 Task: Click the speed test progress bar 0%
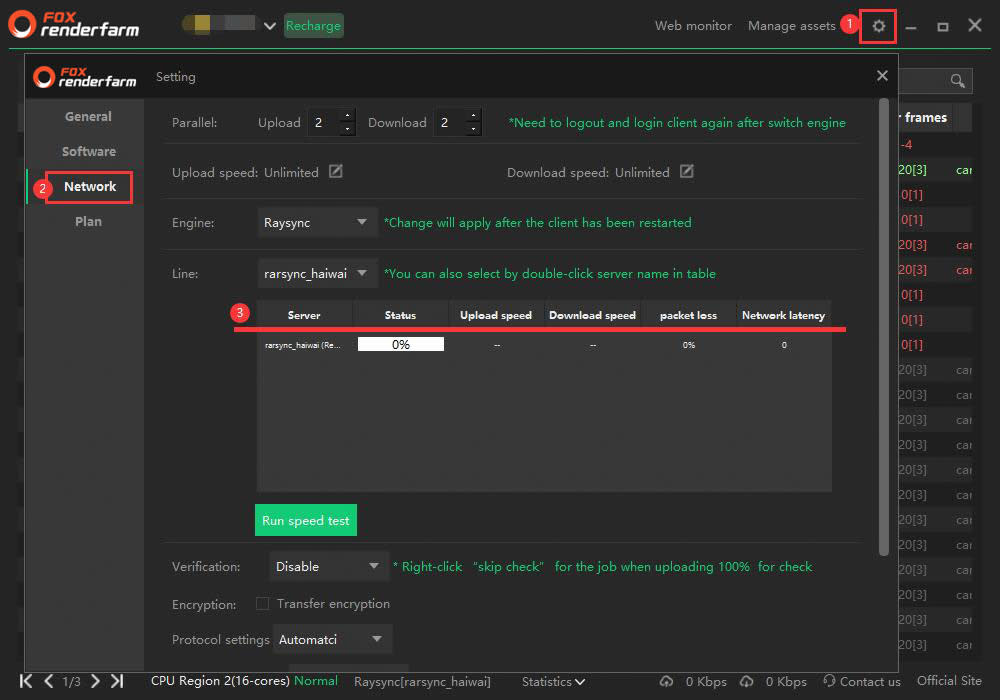[x=401, y=344]
